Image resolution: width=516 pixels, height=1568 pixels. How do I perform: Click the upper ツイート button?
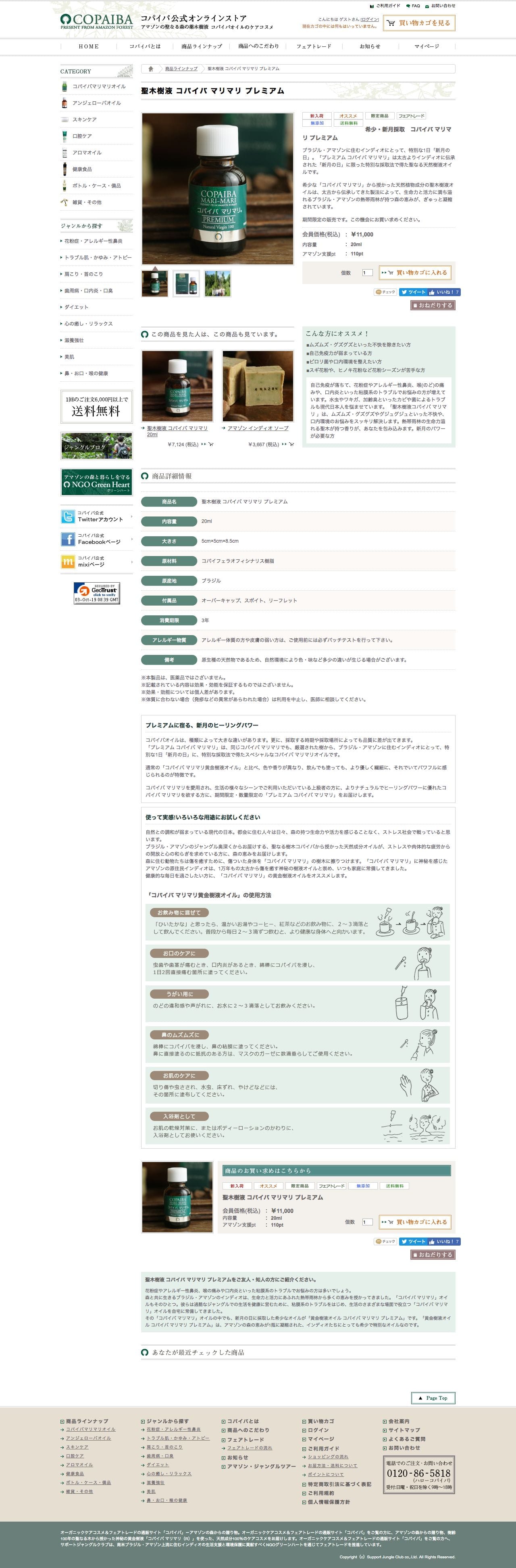tap(413, 292)
